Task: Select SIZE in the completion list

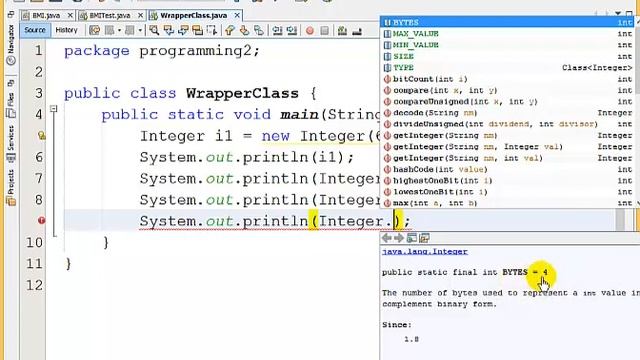Action: pos(507,56)
